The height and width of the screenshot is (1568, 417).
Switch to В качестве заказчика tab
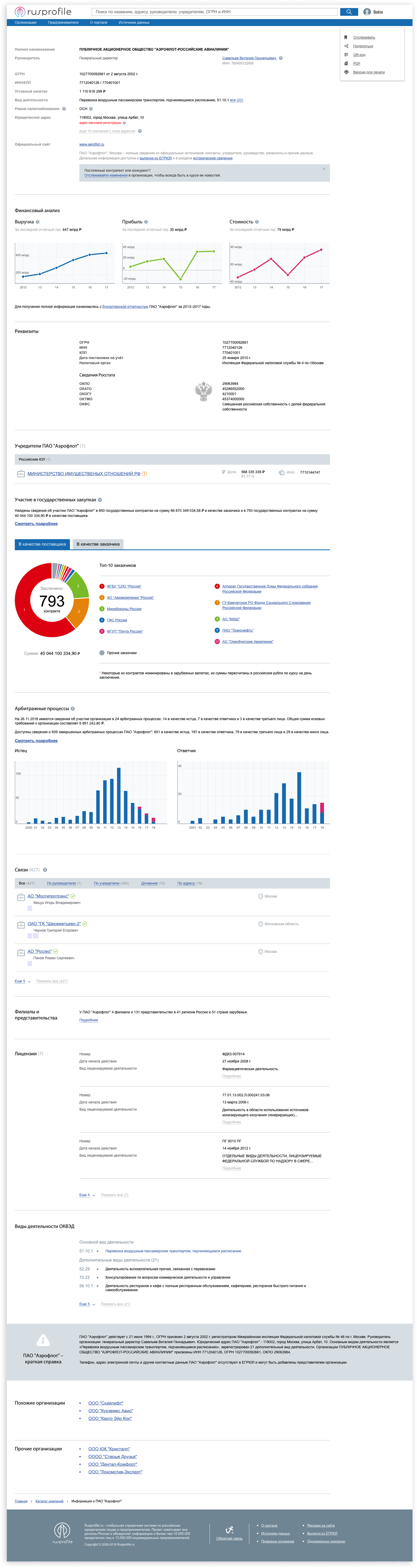tap(98, 544)
